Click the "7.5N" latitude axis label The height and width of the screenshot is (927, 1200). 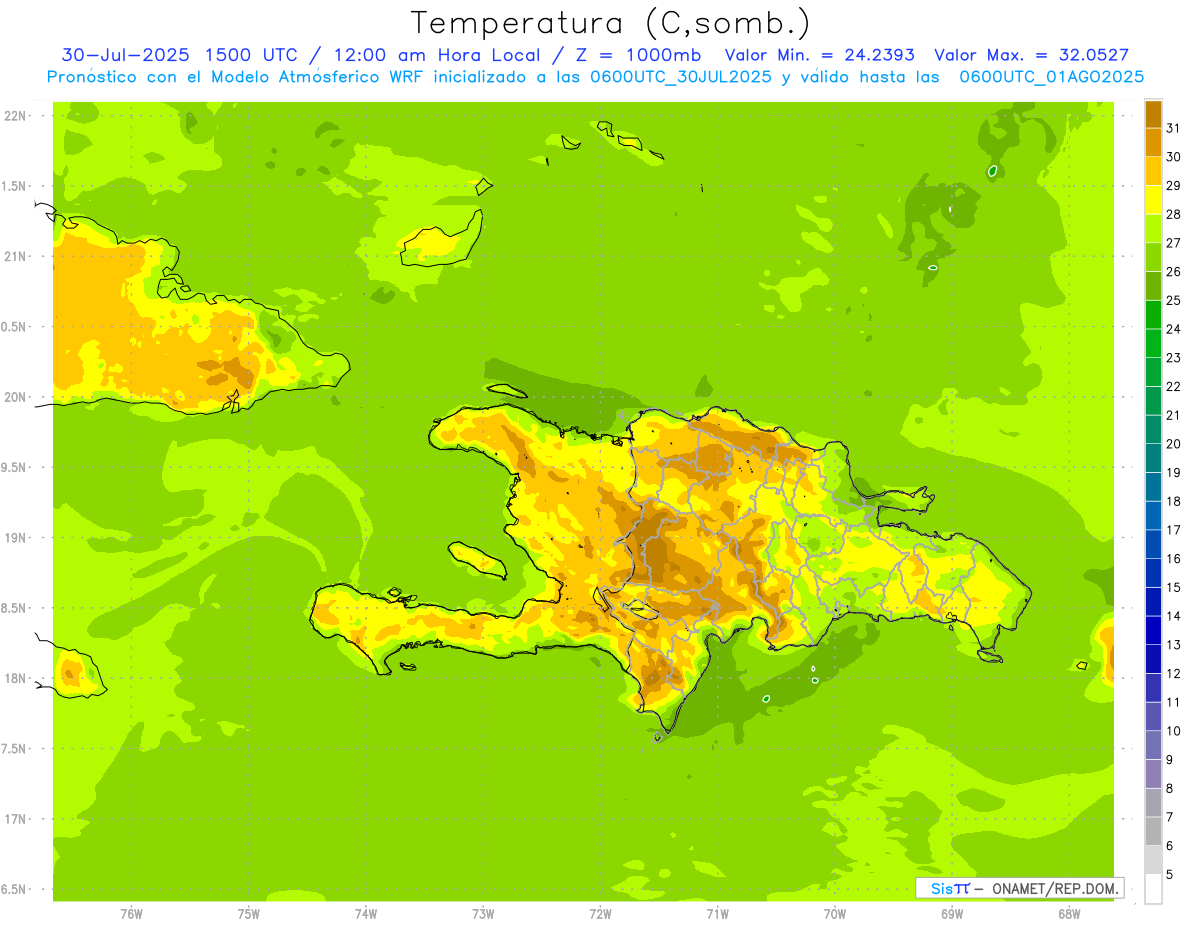click(15, 749)
